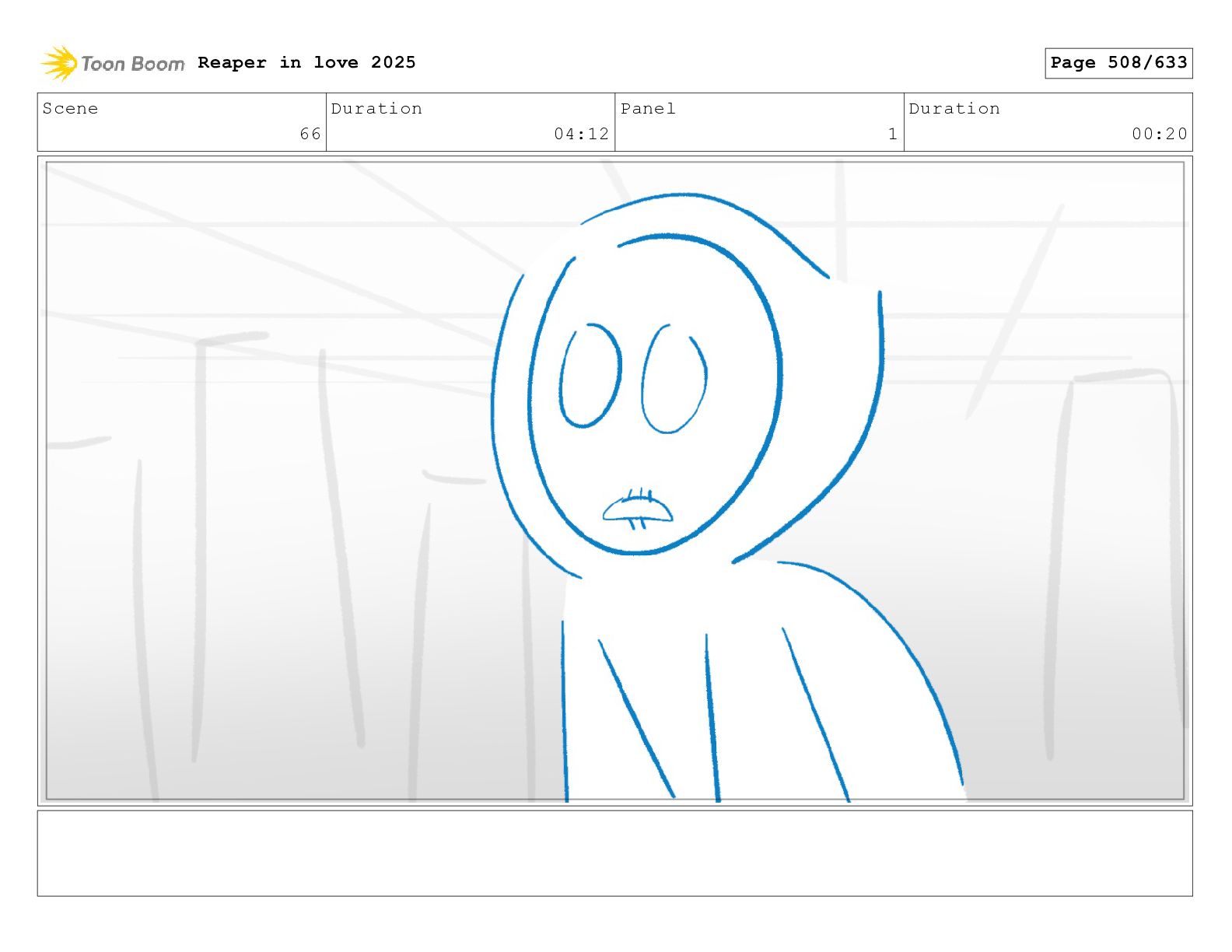This screenshot has width=1232, height=952.
Task: Select the title 'Reaper in love 2025'
Action: [306, 62]
